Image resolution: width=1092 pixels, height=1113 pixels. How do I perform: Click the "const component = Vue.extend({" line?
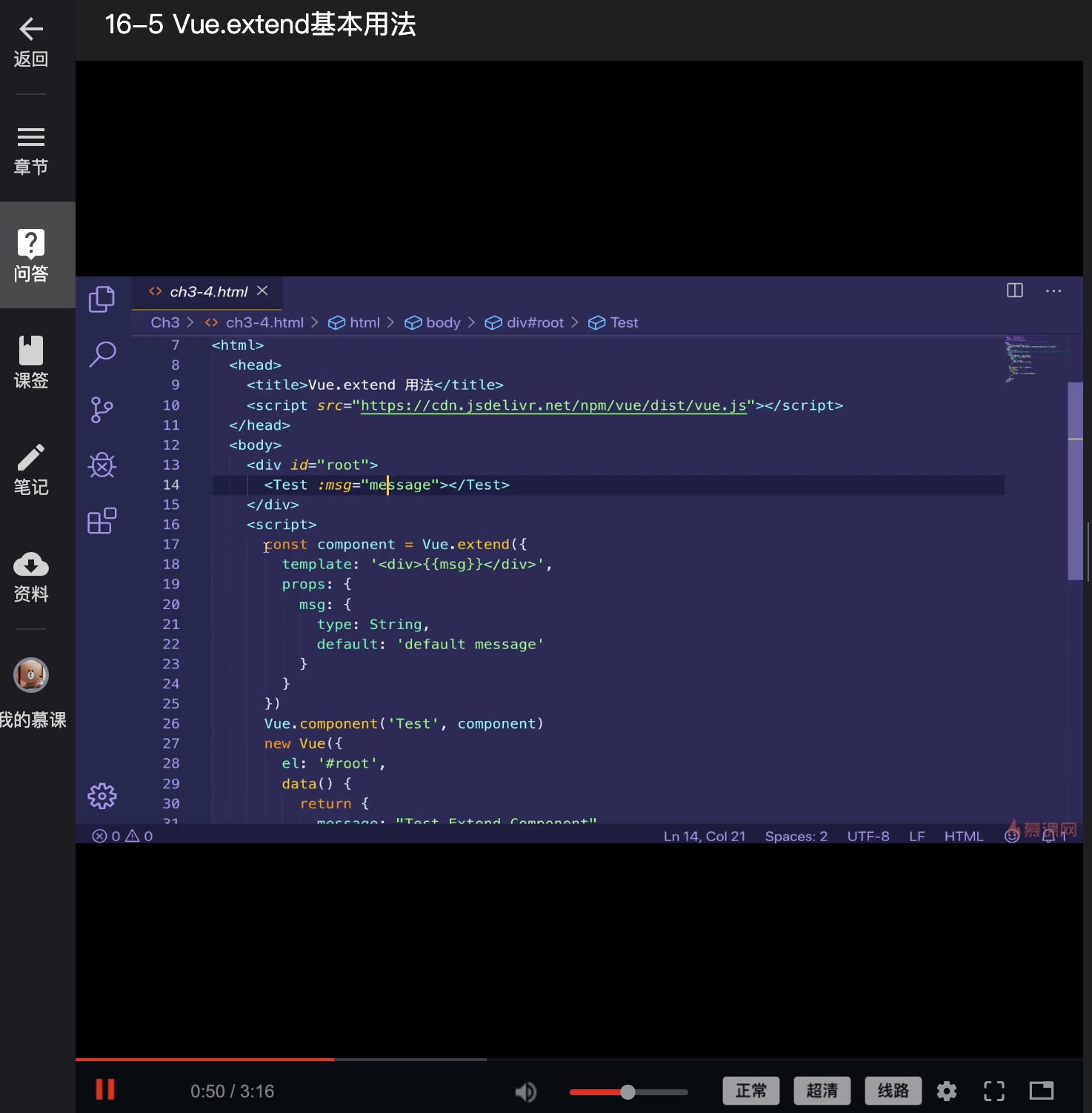pyautogui.click(x=396, y=544)
